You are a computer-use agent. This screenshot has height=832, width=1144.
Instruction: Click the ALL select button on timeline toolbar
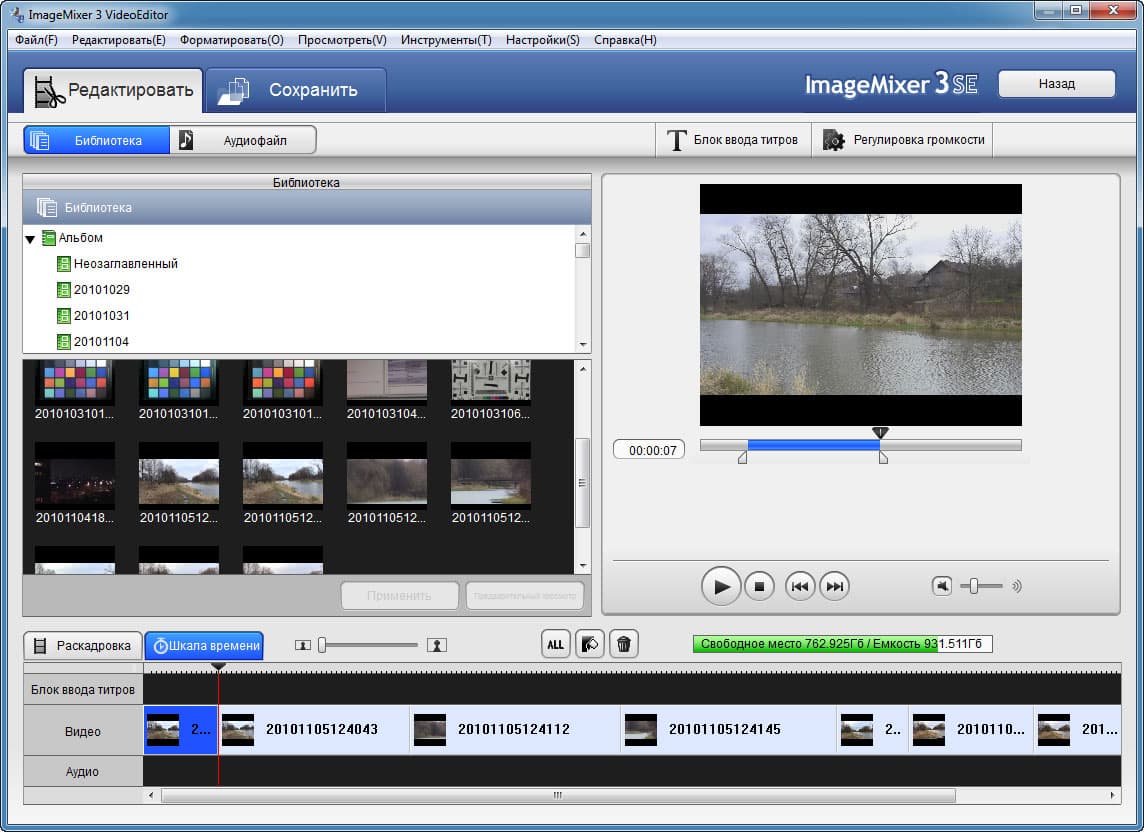tap(555, 644)
